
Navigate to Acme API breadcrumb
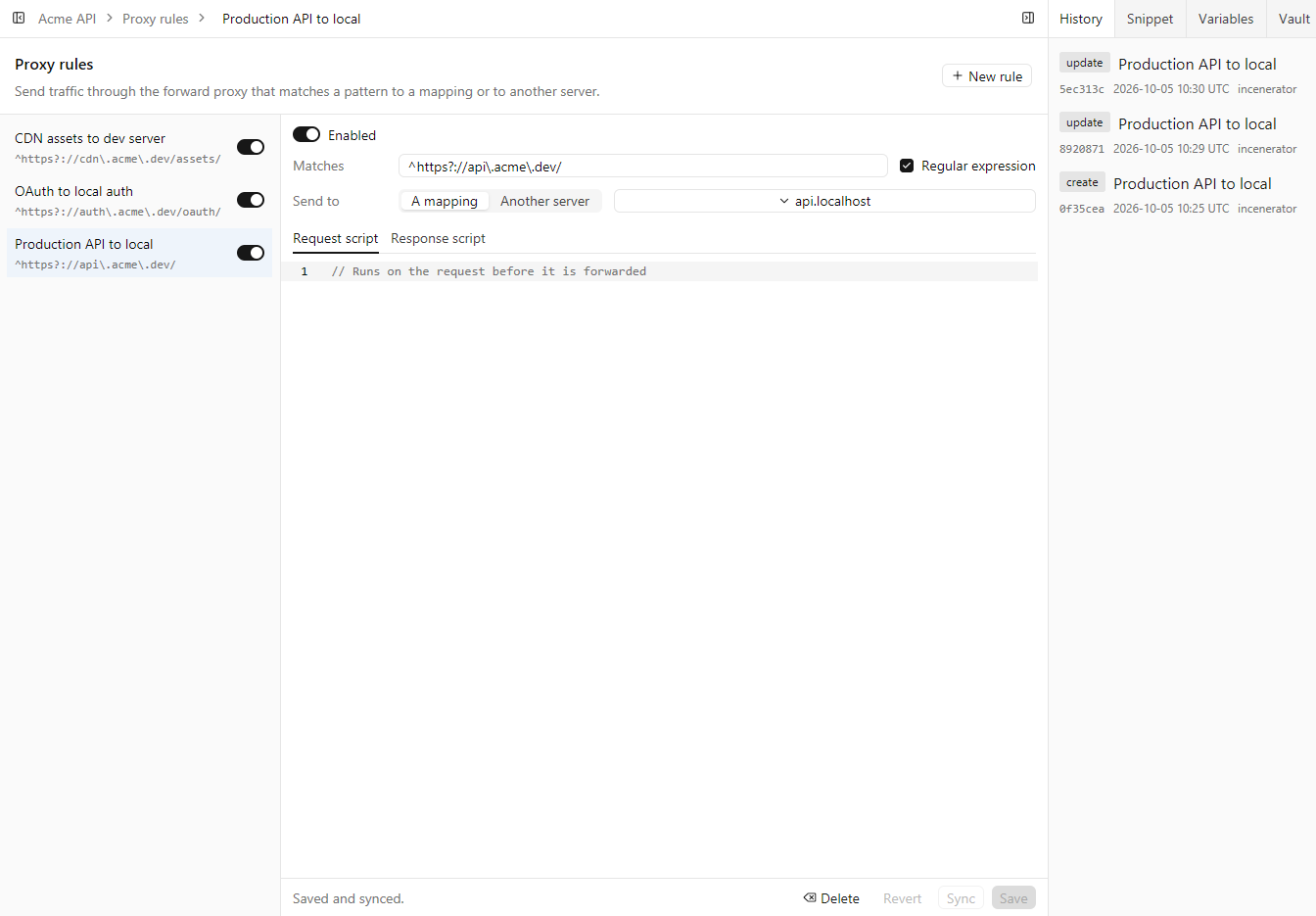pyautogui.click(x=67, y=19)
